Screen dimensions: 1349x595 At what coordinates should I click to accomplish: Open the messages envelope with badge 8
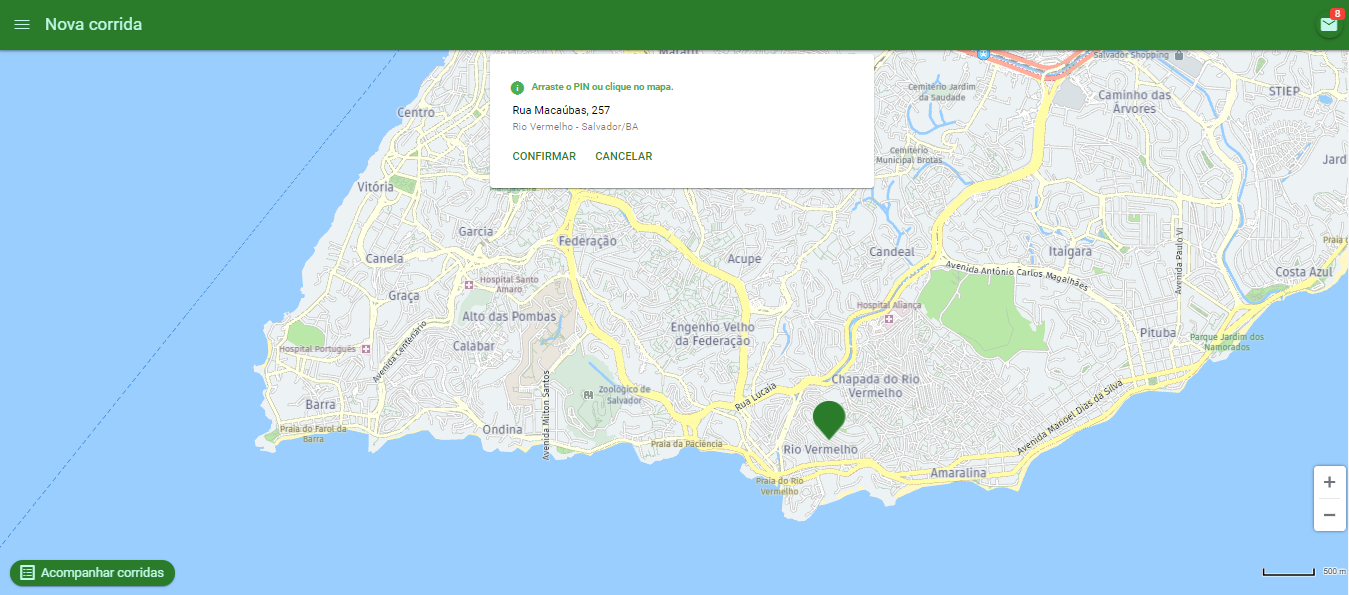point(1329,25)
